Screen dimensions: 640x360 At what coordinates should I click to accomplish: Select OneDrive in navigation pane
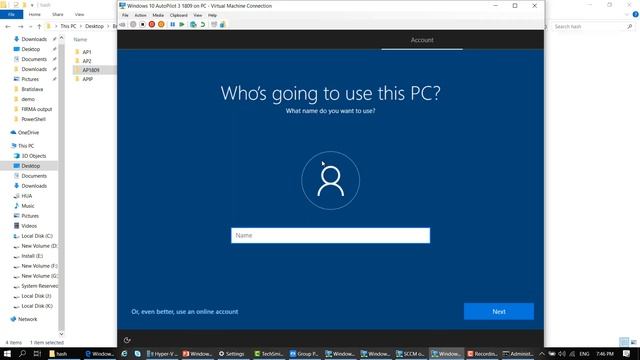point(28,132)
